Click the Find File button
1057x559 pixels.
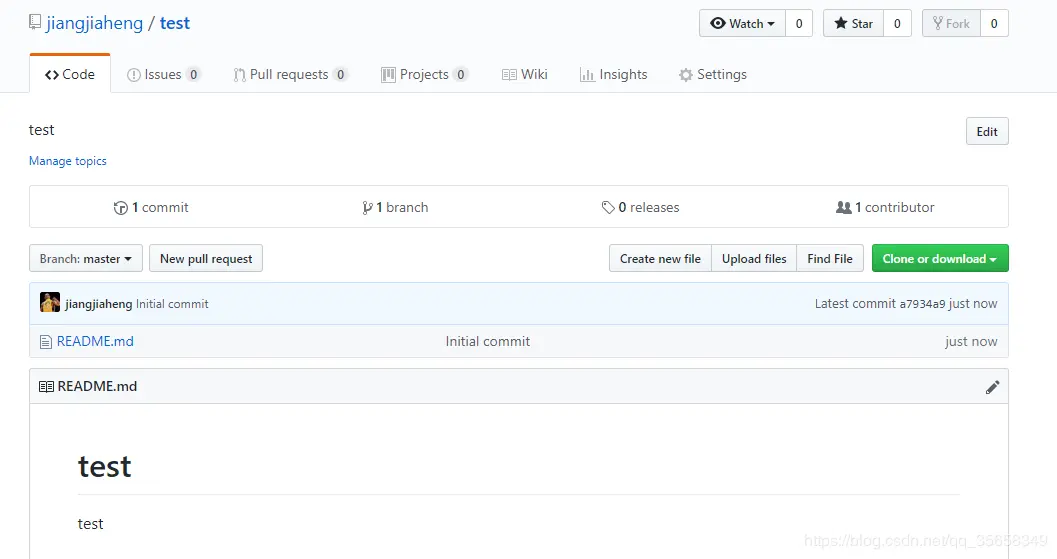pyautogui.click(x=830, y=258)
